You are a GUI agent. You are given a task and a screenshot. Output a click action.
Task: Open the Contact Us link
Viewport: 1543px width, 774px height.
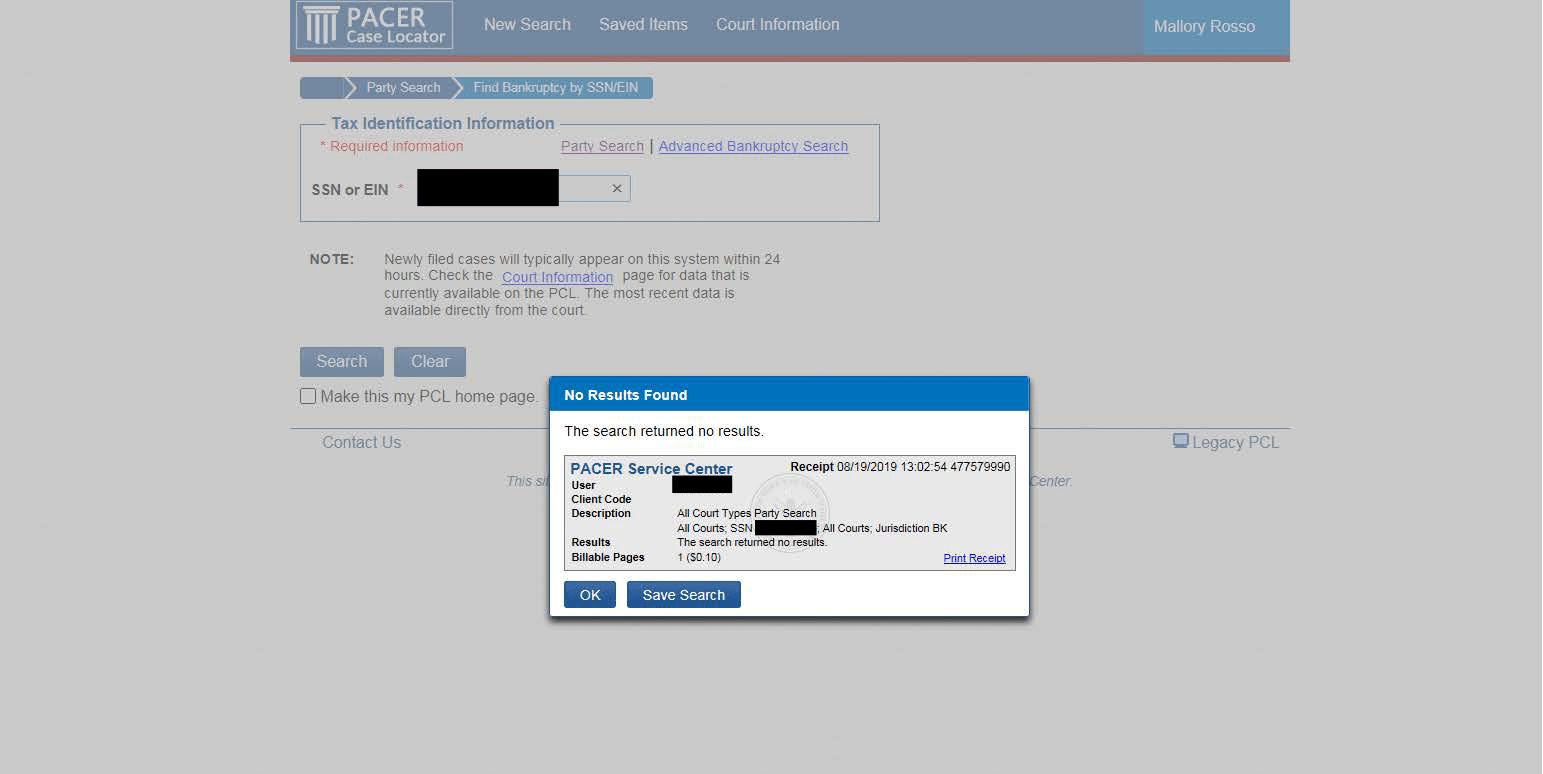pyautogui.click(x=361, y=442)
